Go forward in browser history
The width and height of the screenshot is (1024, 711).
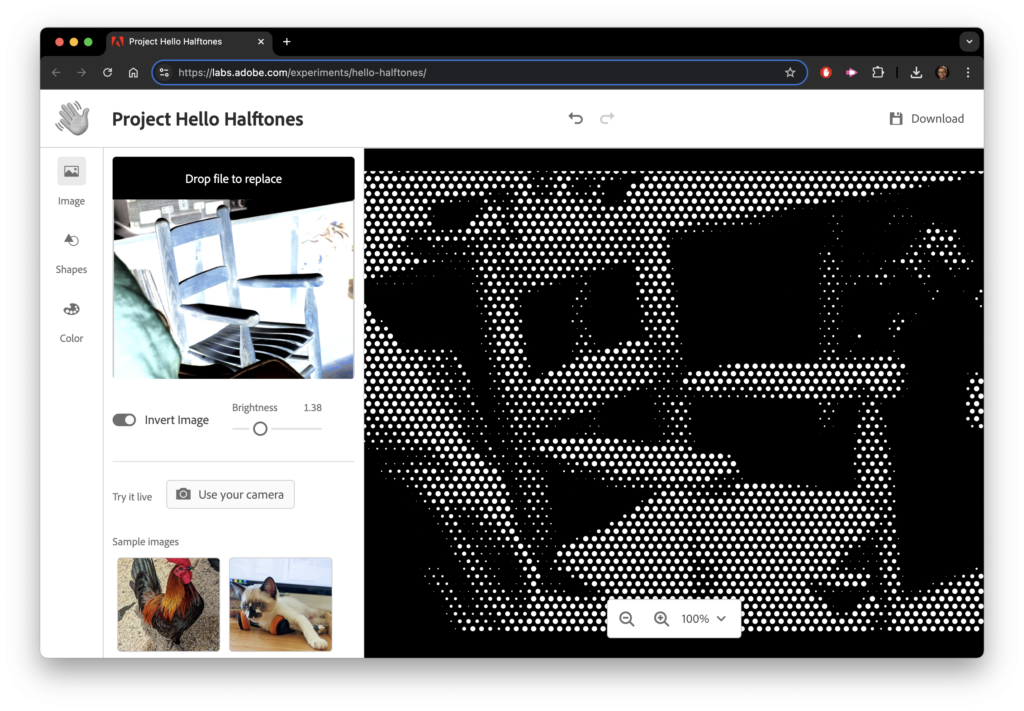pyautogui.click(x=82, y=72)
